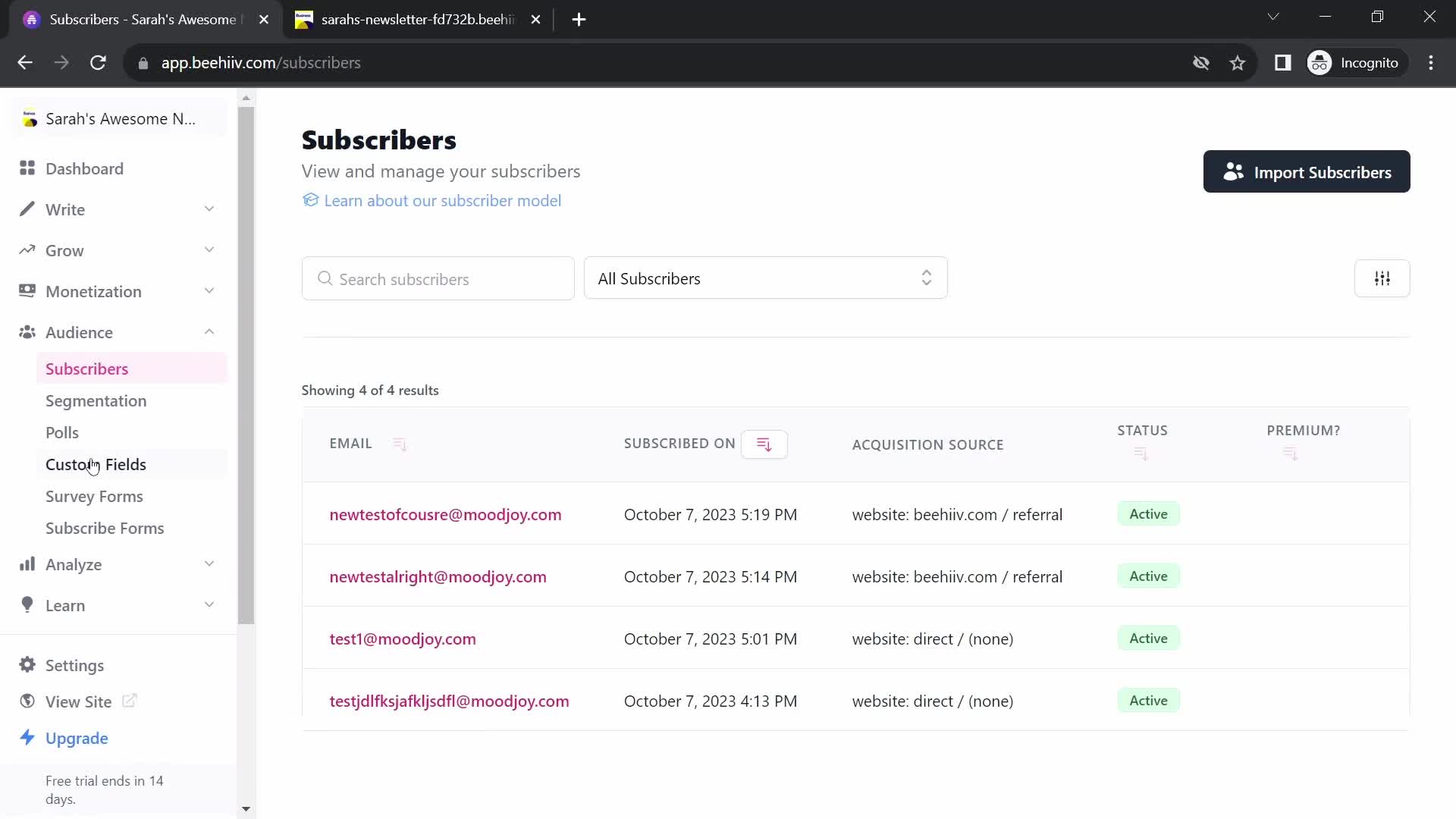Click the subscriber model learn icon
The height and width of the screenshot is (819, 1456).
tap(310, 200)
